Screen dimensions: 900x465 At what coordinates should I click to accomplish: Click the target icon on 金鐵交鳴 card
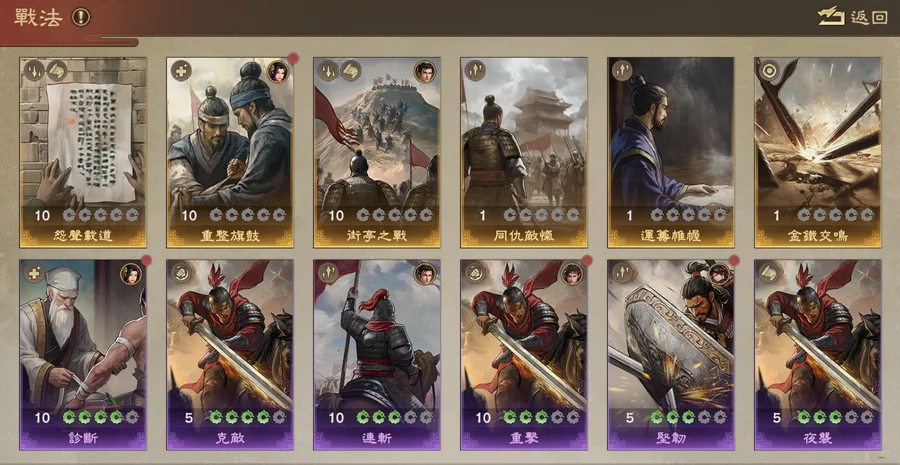769,71
